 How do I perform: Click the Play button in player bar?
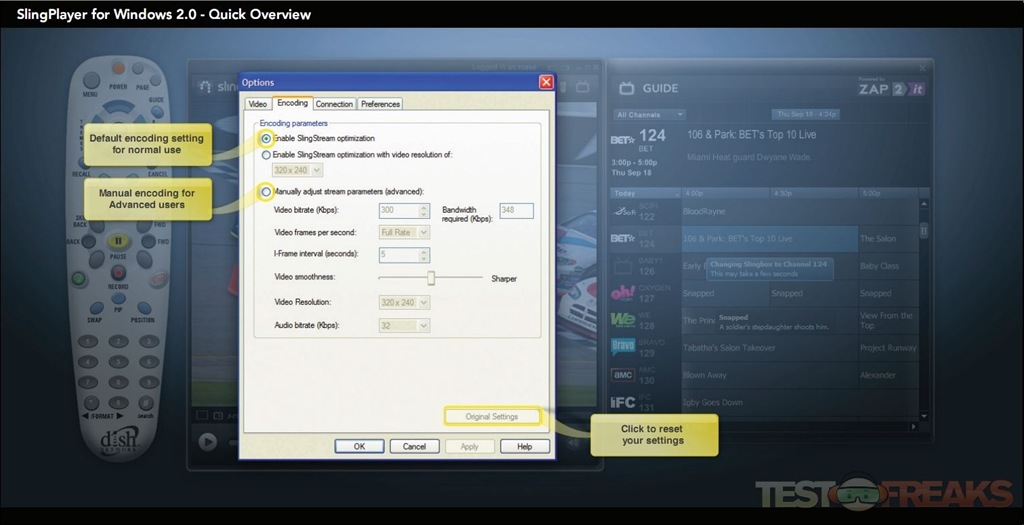[207, 441]
